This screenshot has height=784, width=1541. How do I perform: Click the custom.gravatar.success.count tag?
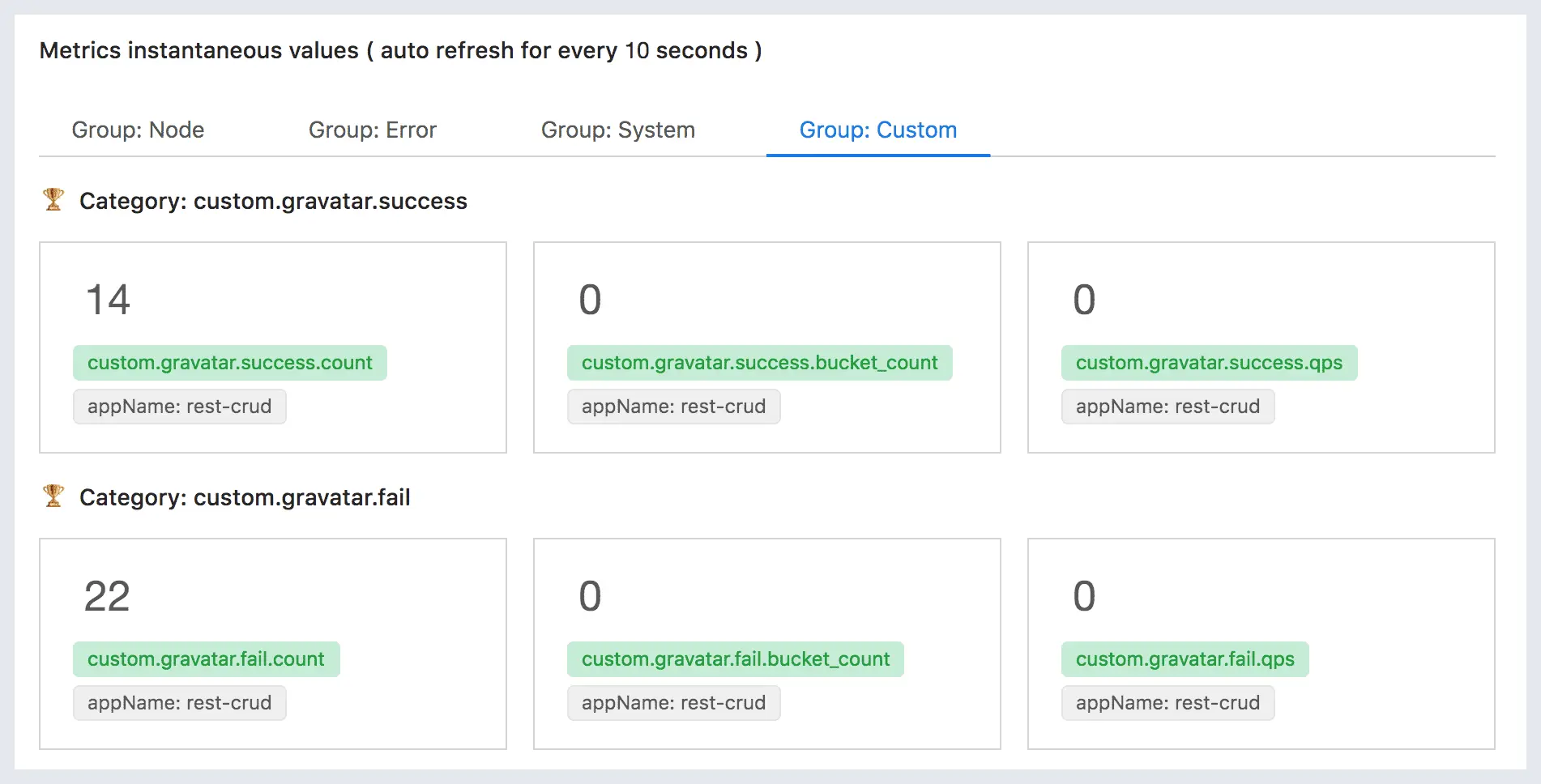point(229,363)
